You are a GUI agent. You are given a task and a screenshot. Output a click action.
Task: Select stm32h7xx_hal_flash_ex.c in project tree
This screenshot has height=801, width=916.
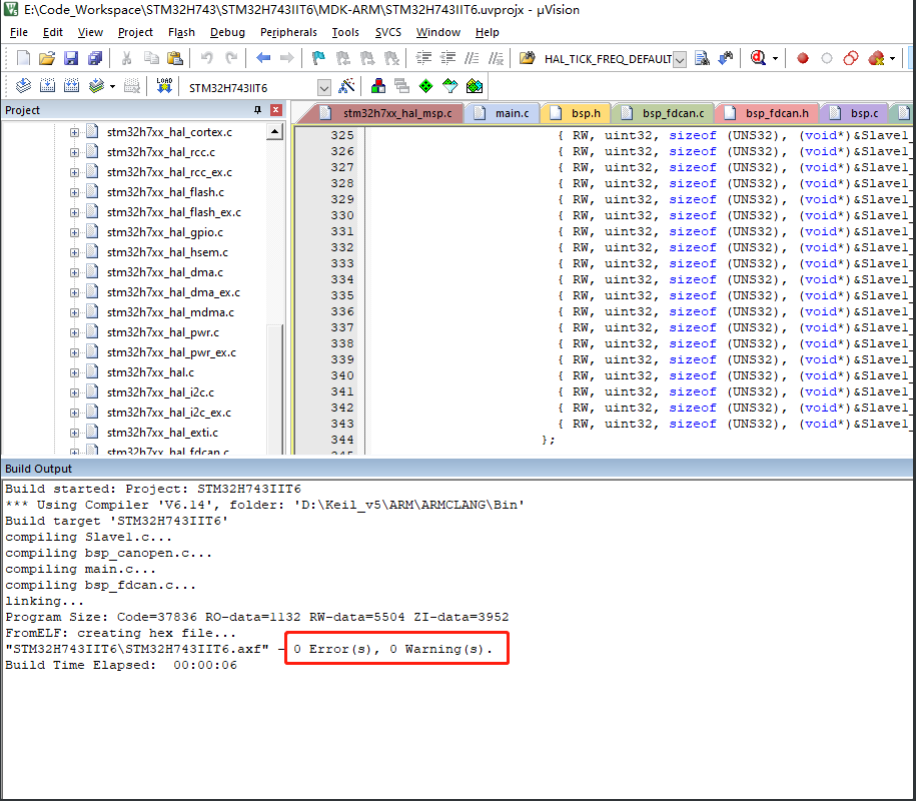tap(174, 212)
